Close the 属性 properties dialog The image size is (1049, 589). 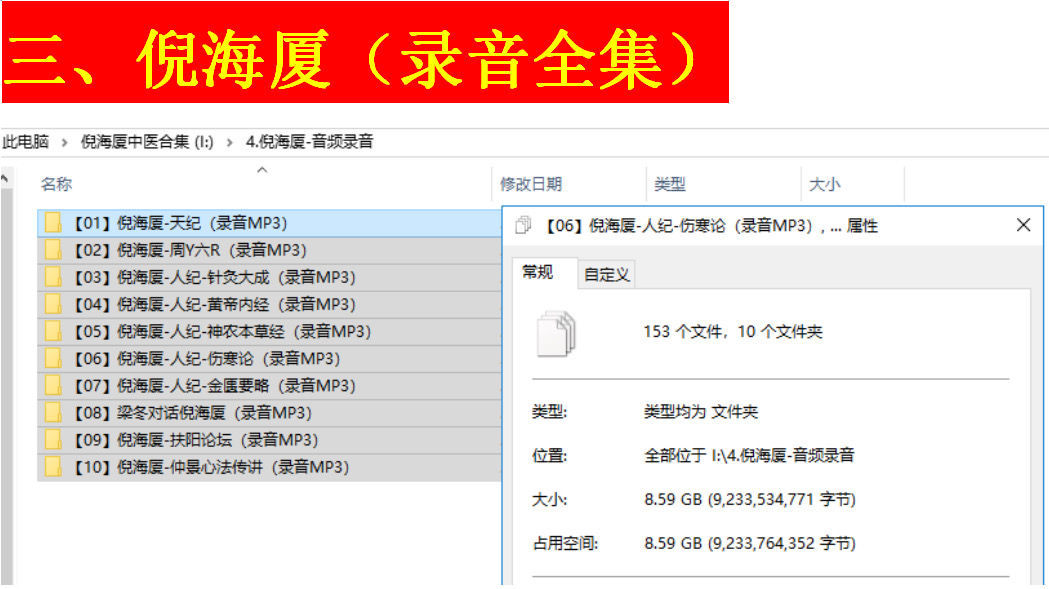1023,225
